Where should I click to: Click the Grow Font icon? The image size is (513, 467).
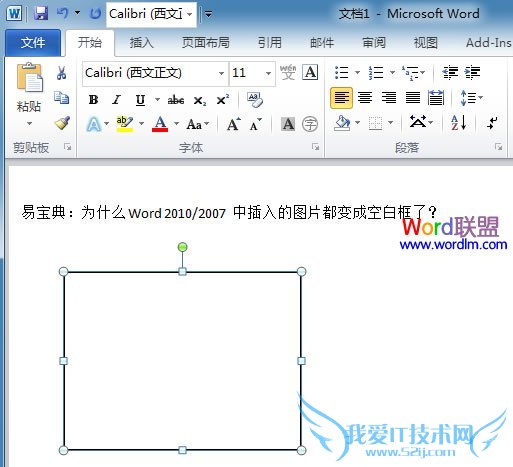pyautogui.click(x=234, y=124)
